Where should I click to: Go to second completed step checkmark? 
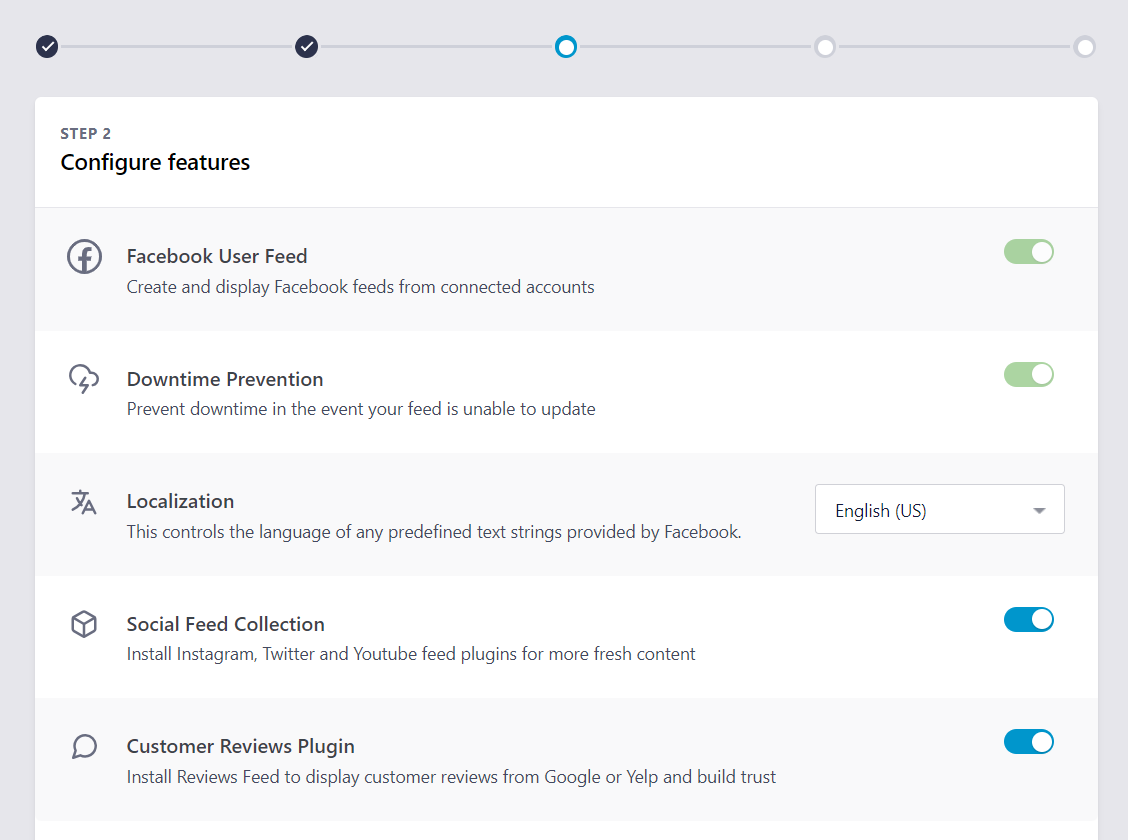(x=307, y=47)
